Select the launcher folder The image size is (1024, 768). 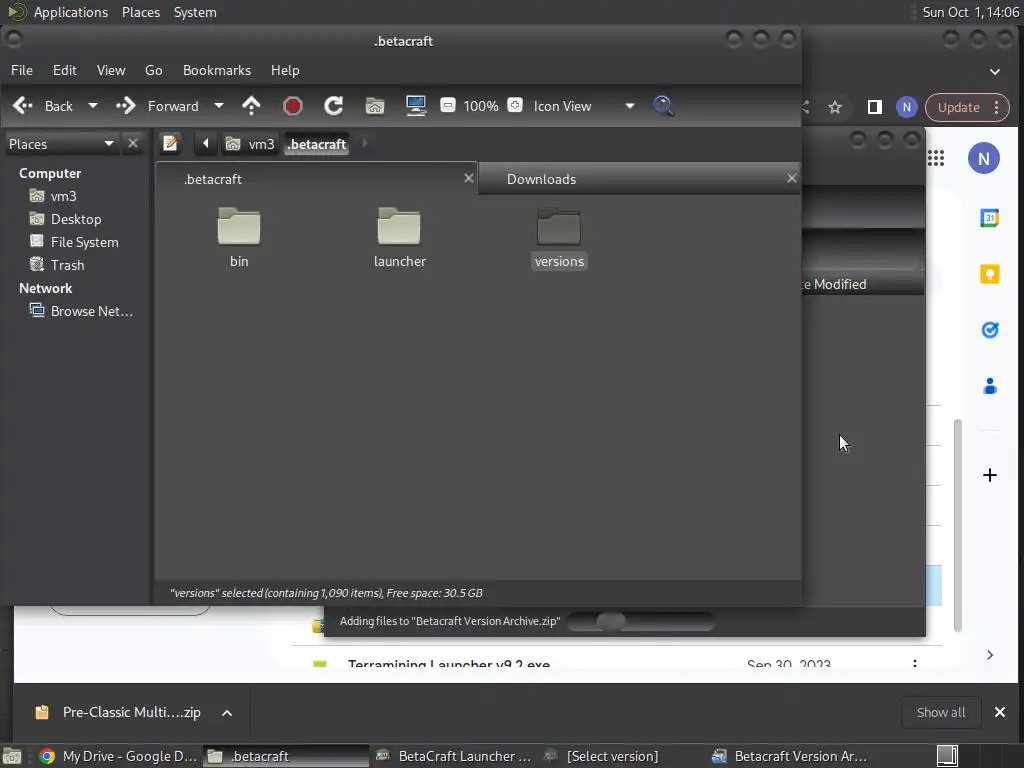tap(399, 236)
